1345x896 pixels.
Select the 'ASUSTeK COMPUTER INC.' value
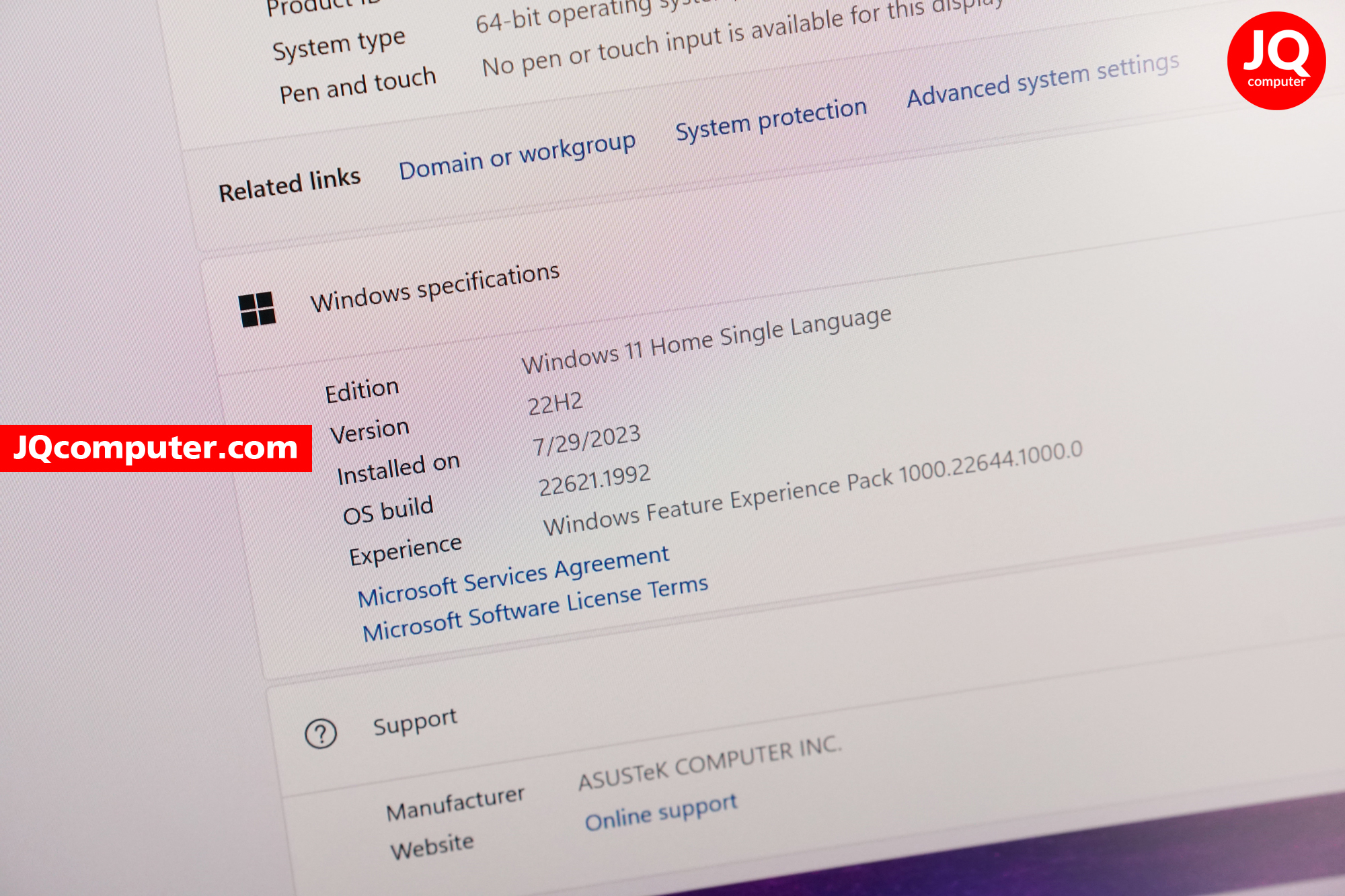pyautogui.click(x=709, y=762)
